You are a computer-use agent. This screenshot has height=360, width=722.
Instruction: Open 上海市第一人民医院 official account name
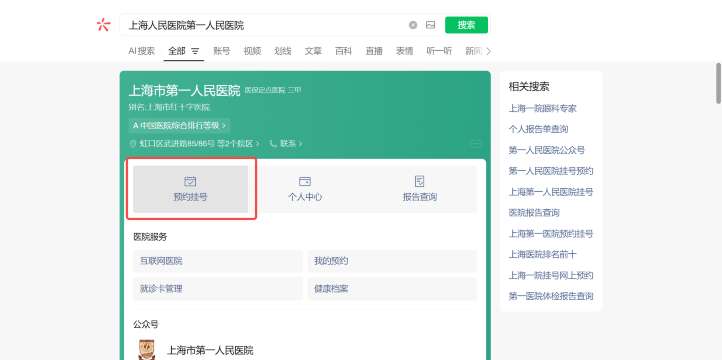(210, 350)
